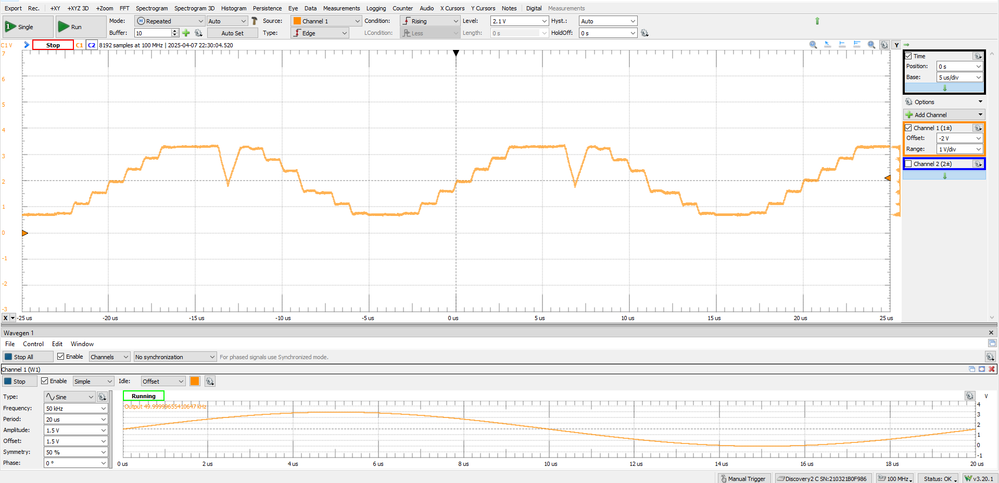
Task: Click Stop All in Wavegen
Action: pyautogui.click(x=27, y=357)
